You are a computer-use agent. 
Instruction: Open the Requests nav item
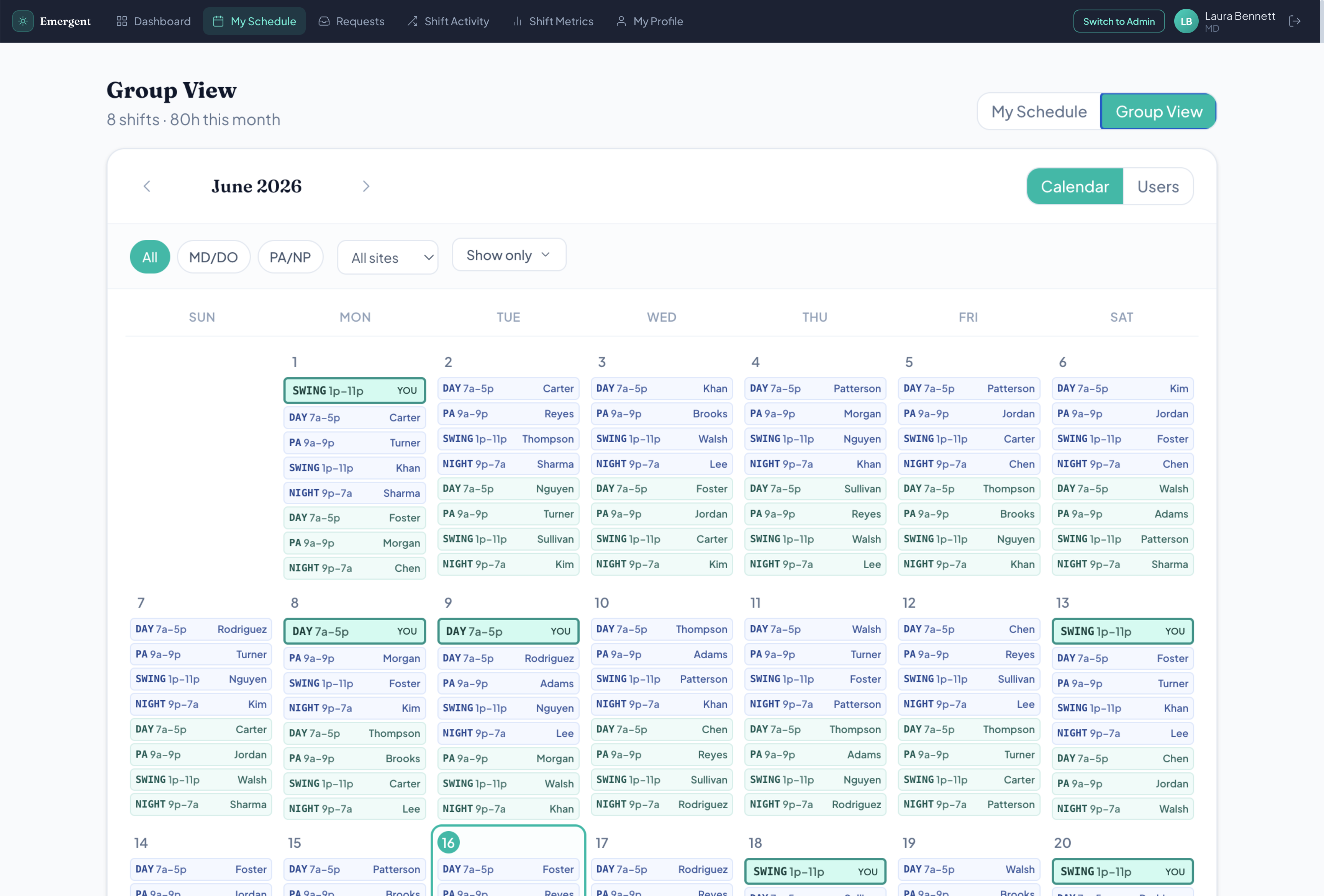[352, 21]
